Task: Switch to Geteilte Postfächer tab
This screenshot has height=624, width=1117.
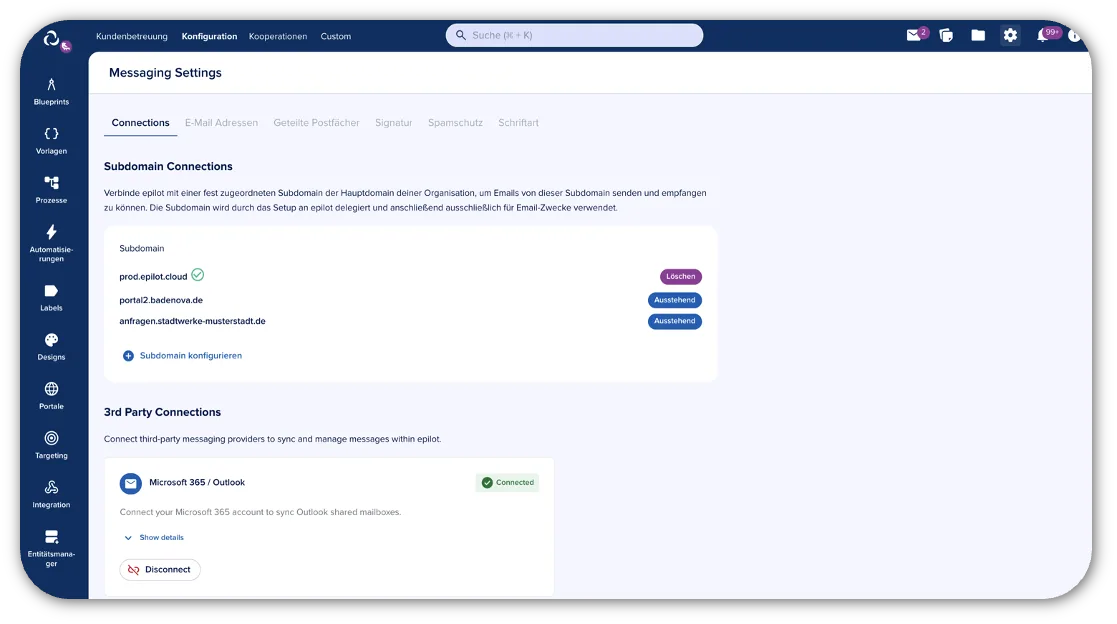Action: pos(316,123)
